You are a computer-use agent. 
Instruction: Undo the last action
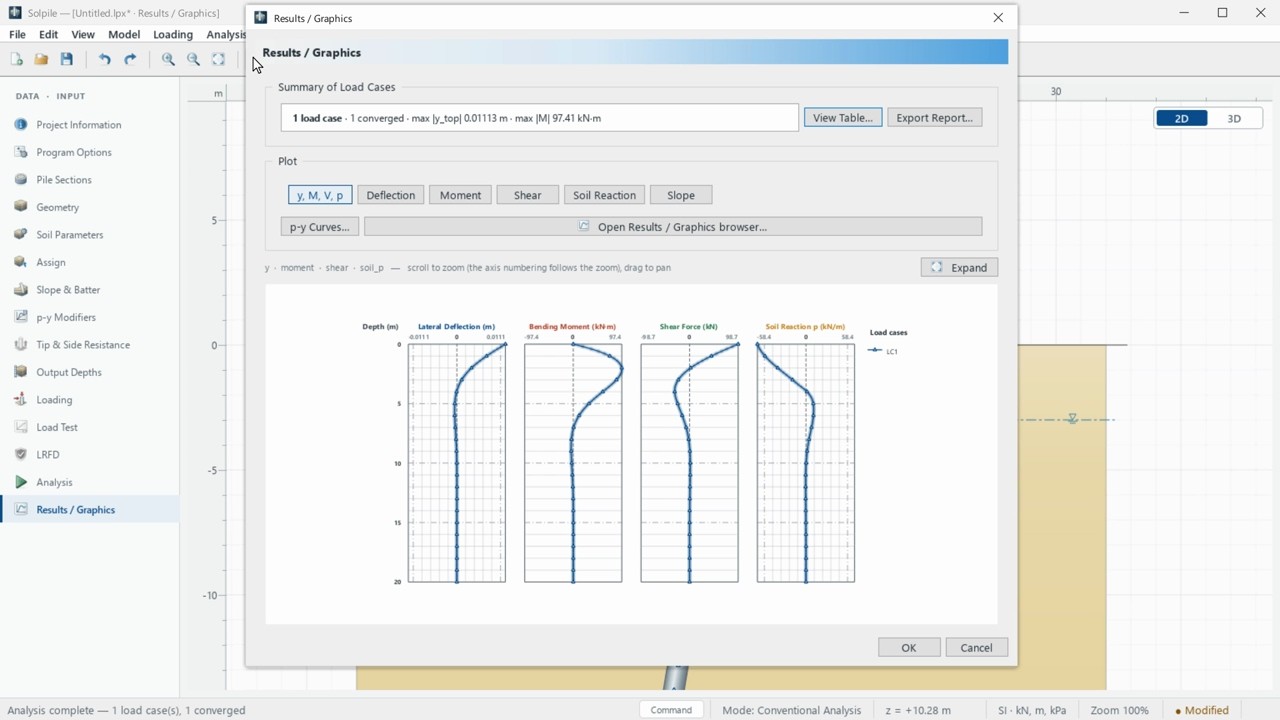(x=105, y=60)
